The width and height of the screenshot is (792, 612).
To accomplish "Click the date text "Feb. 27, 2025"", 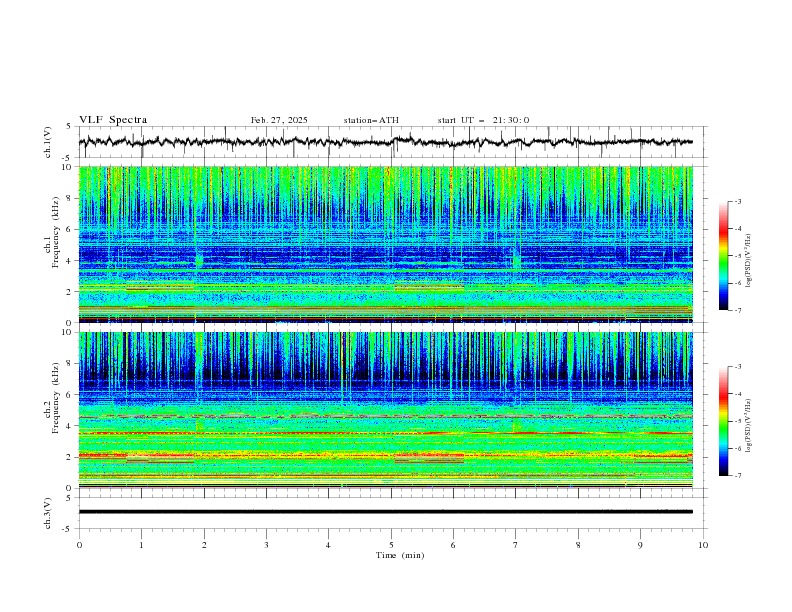I will point(279,120).
